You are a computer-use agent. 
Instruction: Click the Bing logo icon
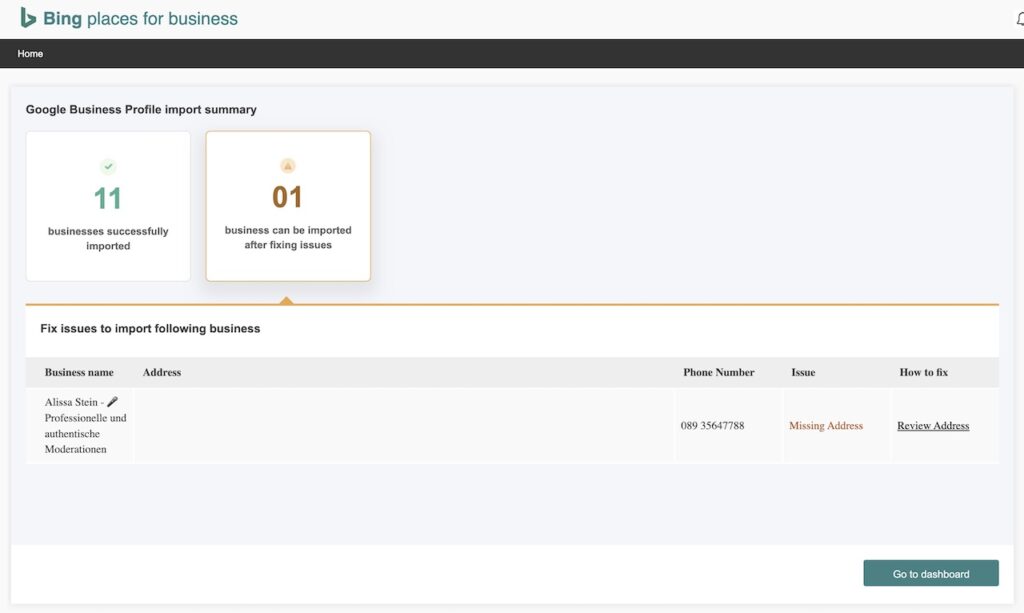pyautogui.click(x=27, y=18)
